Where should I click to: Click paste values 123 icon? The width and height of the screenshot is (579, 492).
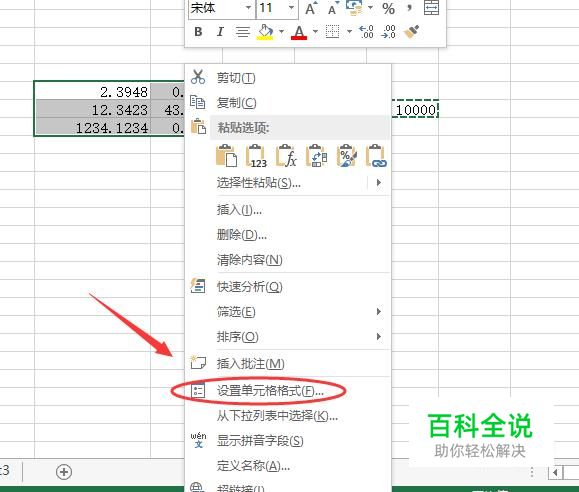[x=256, y=156]
